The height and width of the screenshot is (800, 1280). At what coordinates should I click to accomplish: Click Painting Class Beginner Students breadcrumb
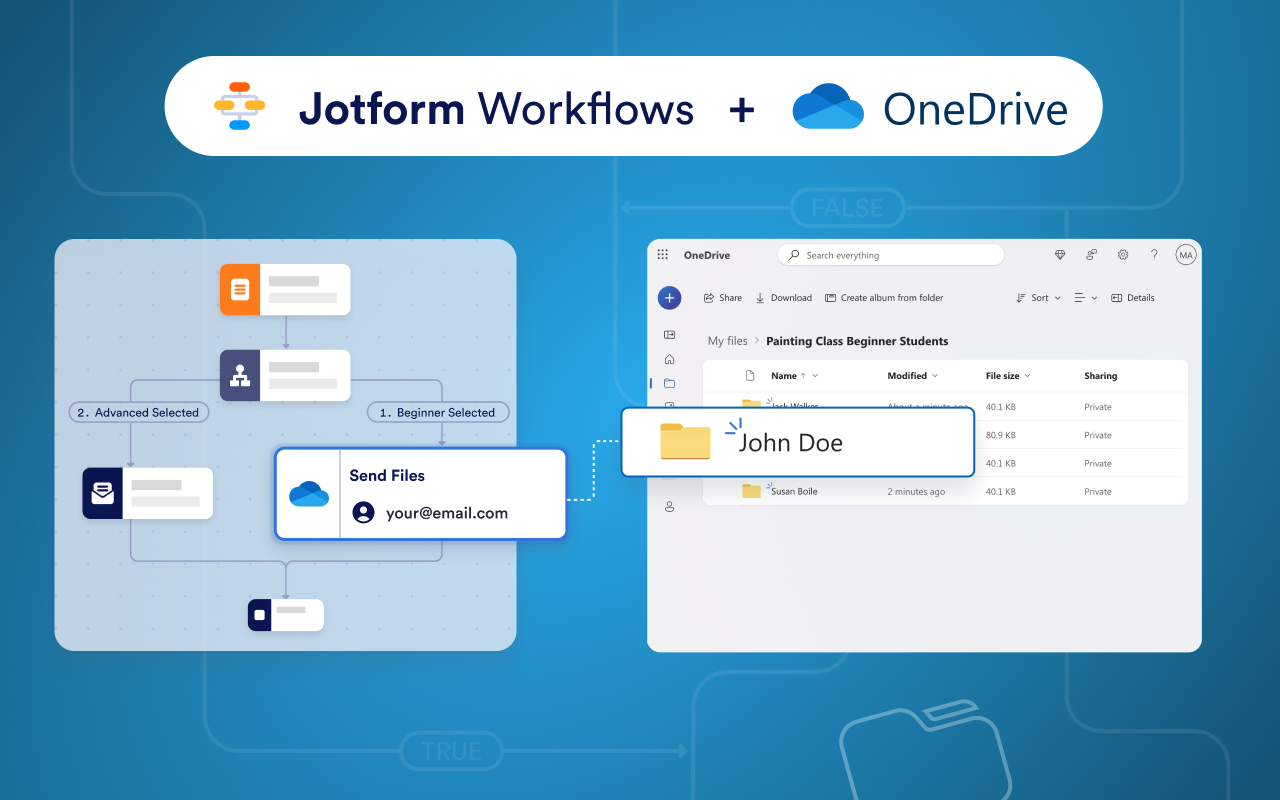857,341
